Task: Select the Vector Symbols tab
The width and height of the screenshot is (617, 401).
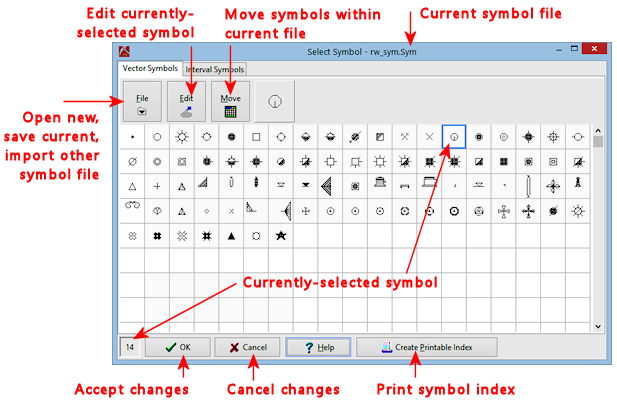Action: (150, 68)
